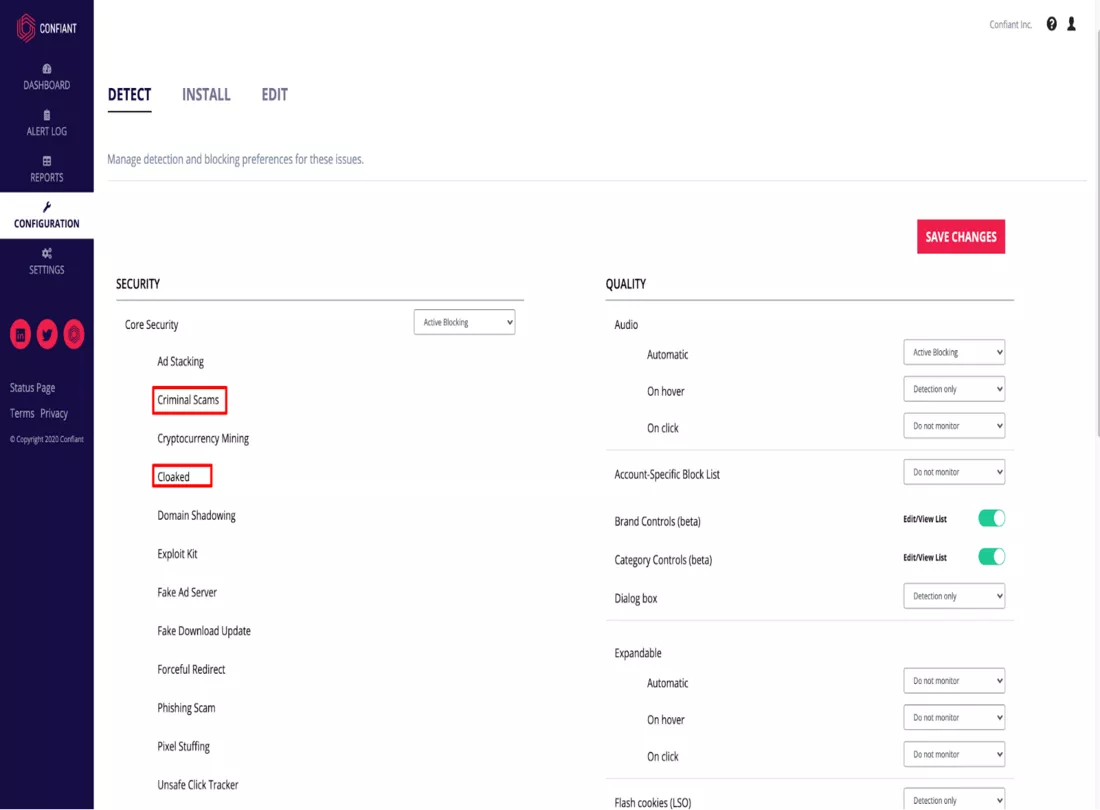
Task: Select the Domain Shadowing item
Action: [196, 515]
